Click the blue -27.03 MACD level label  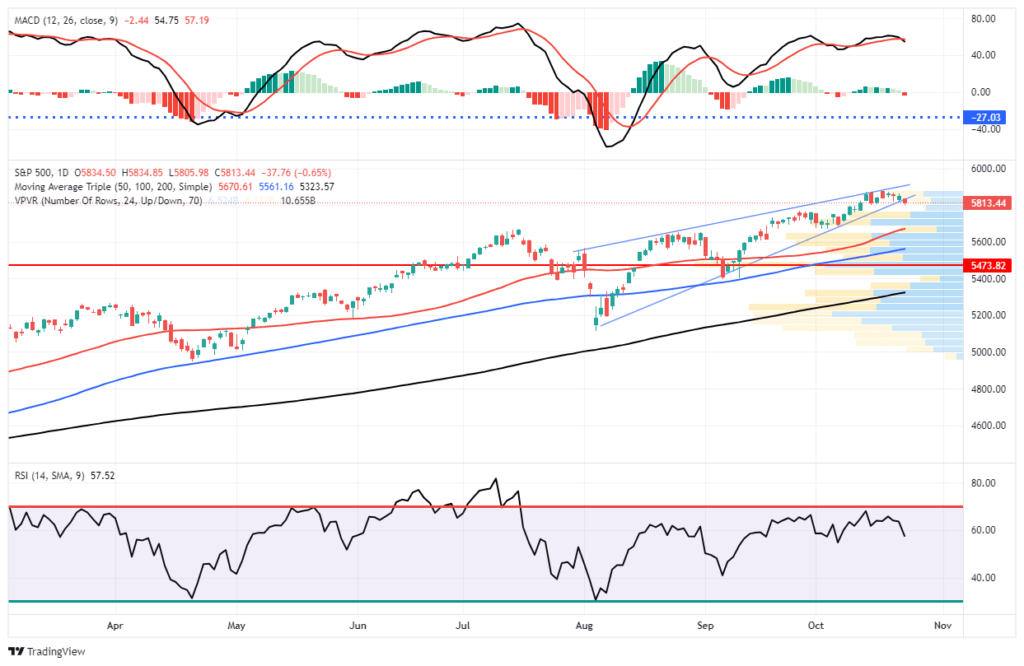pos(988,117)
